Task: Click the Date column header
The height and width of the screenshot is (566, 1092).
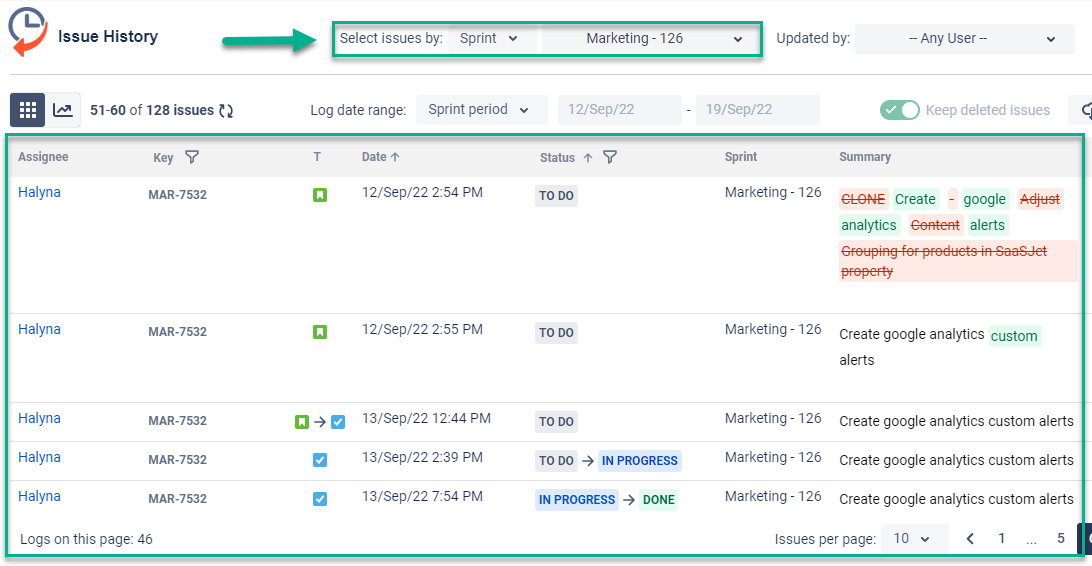Action: point(374,157)
